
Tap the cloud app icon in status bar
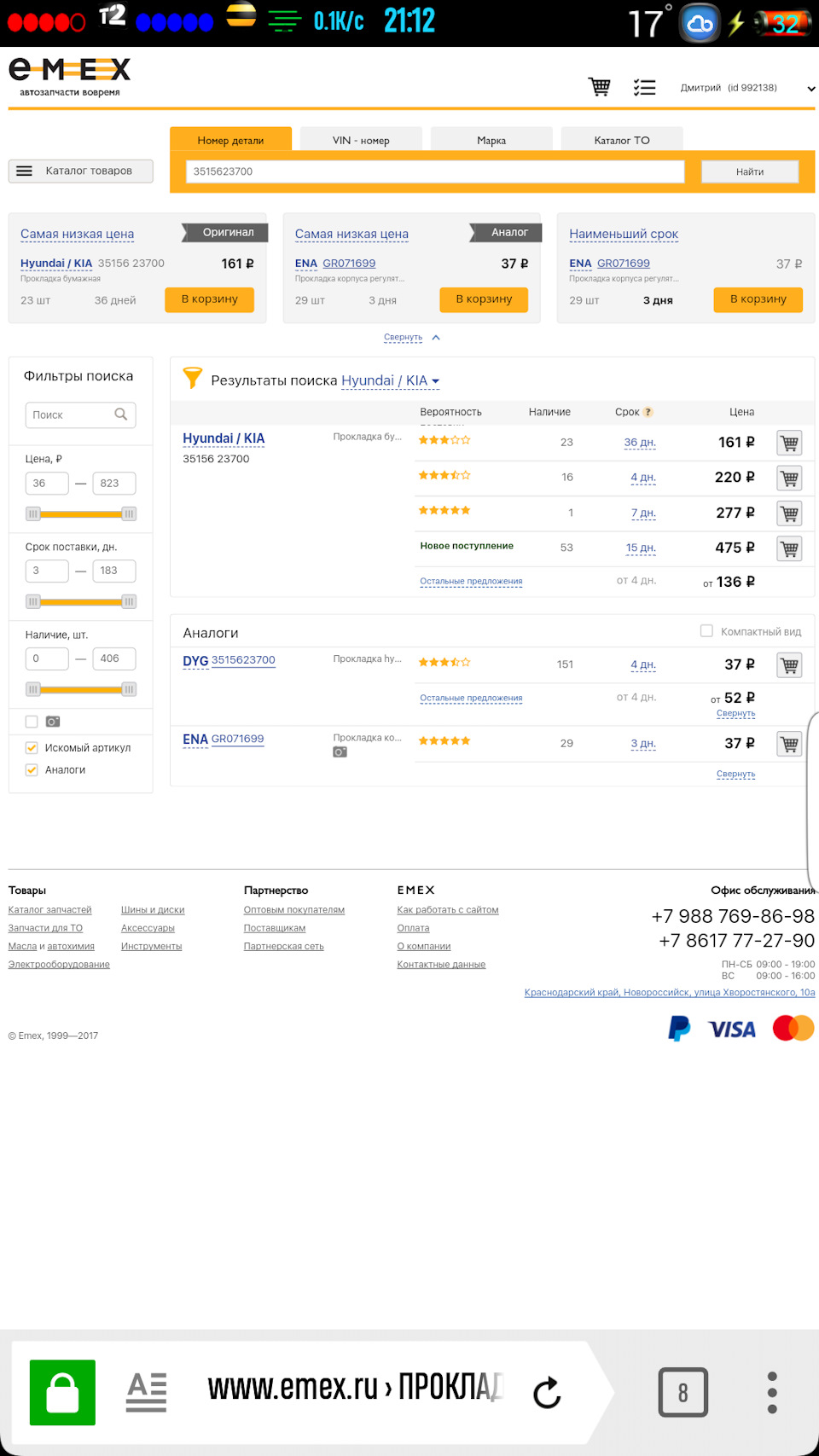pyautogui.click(x=700, y=24)
